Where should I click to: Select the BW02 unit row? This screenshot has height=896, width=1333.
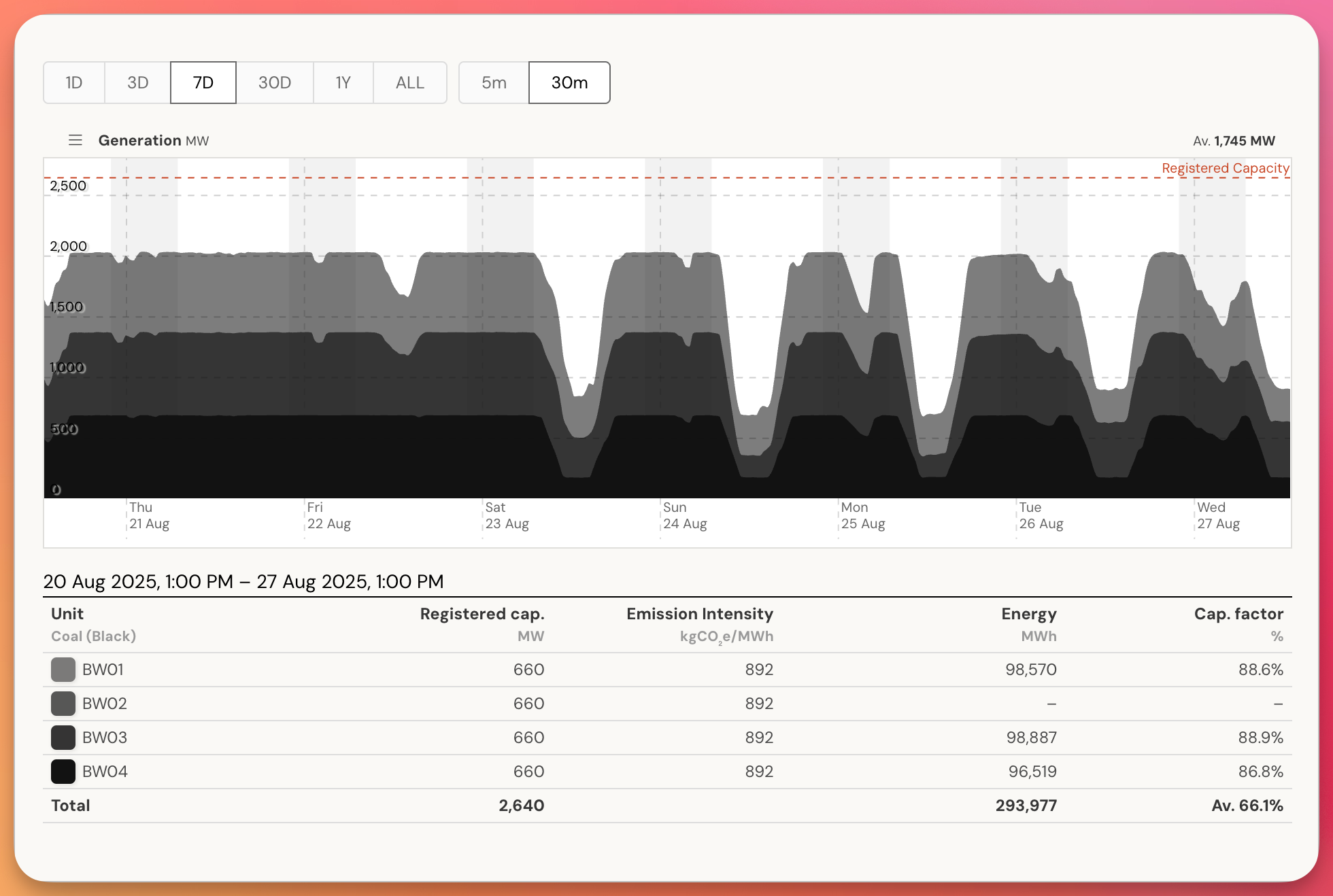[x=105, y=704]
